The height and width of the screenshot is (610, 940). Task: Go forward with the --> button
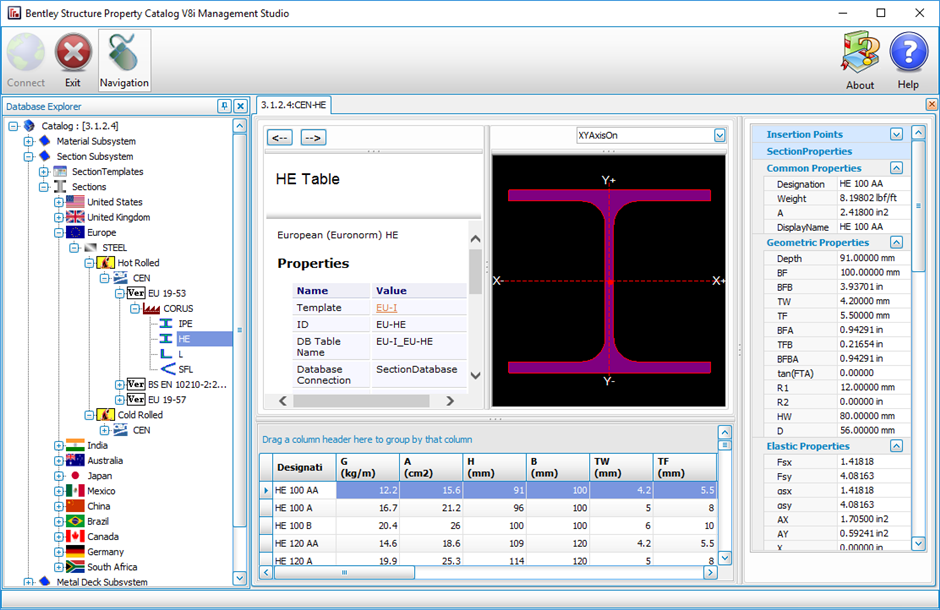[x=313, y=137]
